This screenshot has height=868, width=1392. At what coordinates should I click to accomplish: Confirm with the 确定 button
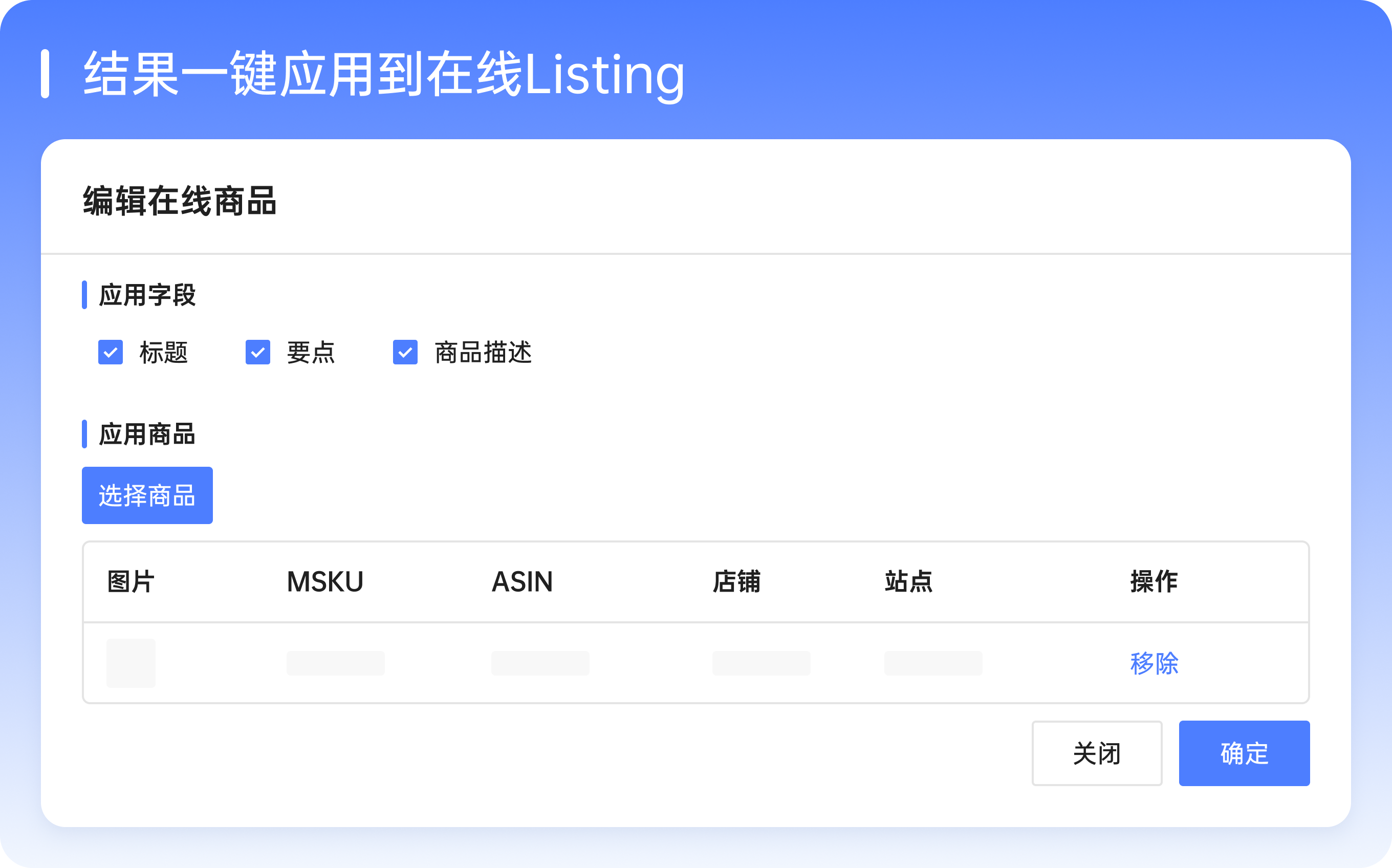point(1245,753)
